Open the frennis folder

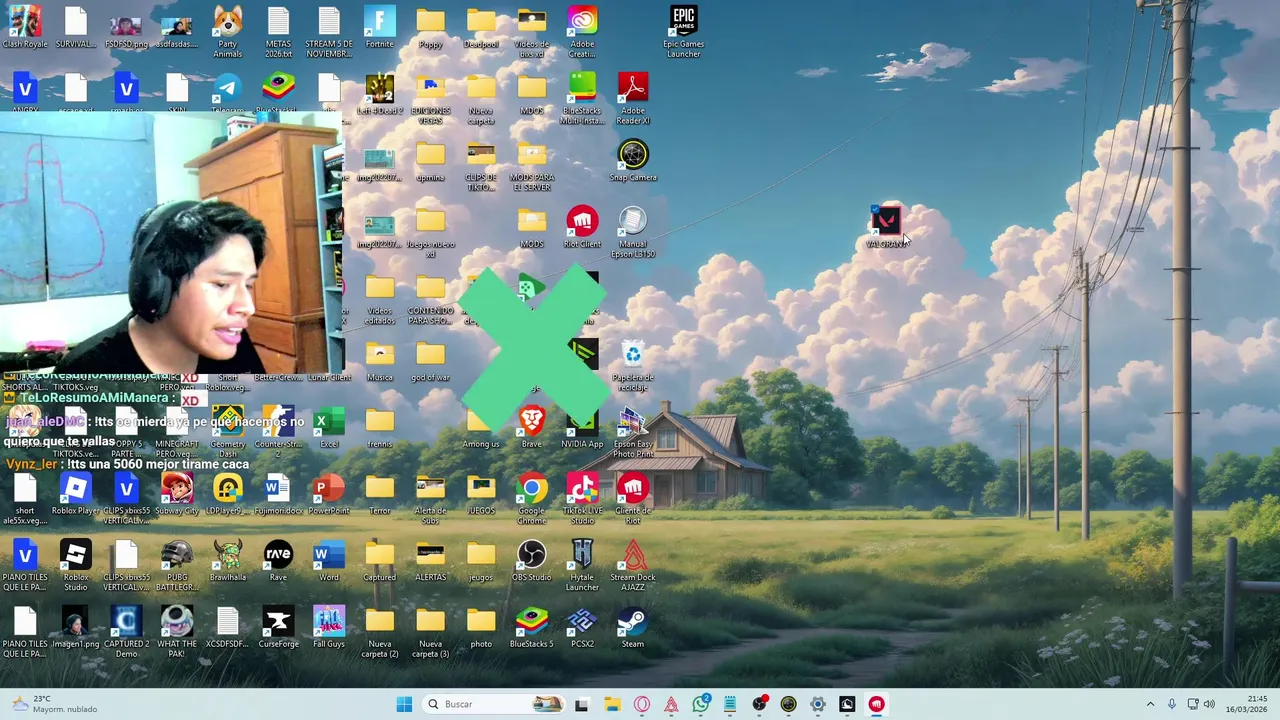380,427
